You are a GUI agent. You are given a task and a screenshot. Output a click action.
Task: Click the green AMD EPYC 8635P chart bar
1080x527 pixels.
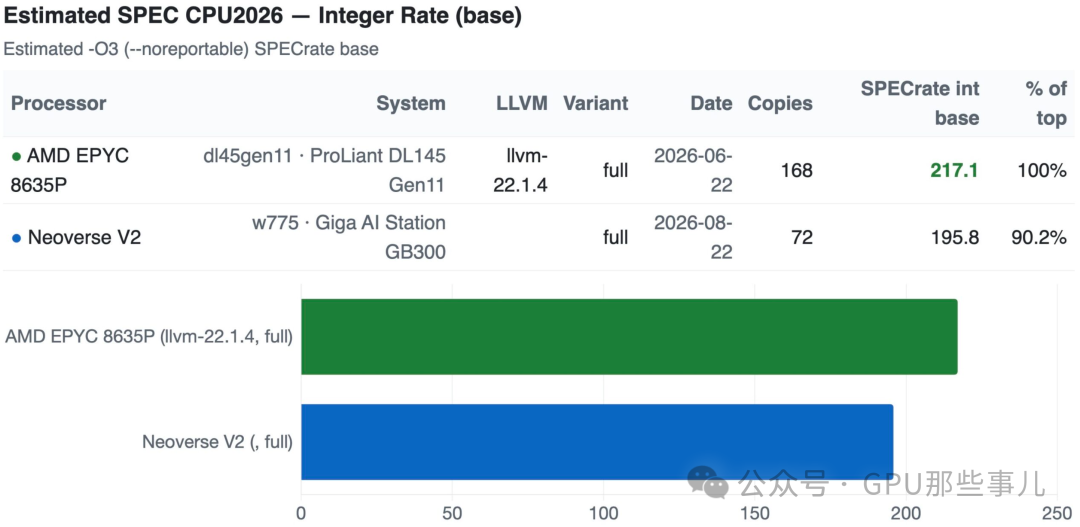pos(629,337)
